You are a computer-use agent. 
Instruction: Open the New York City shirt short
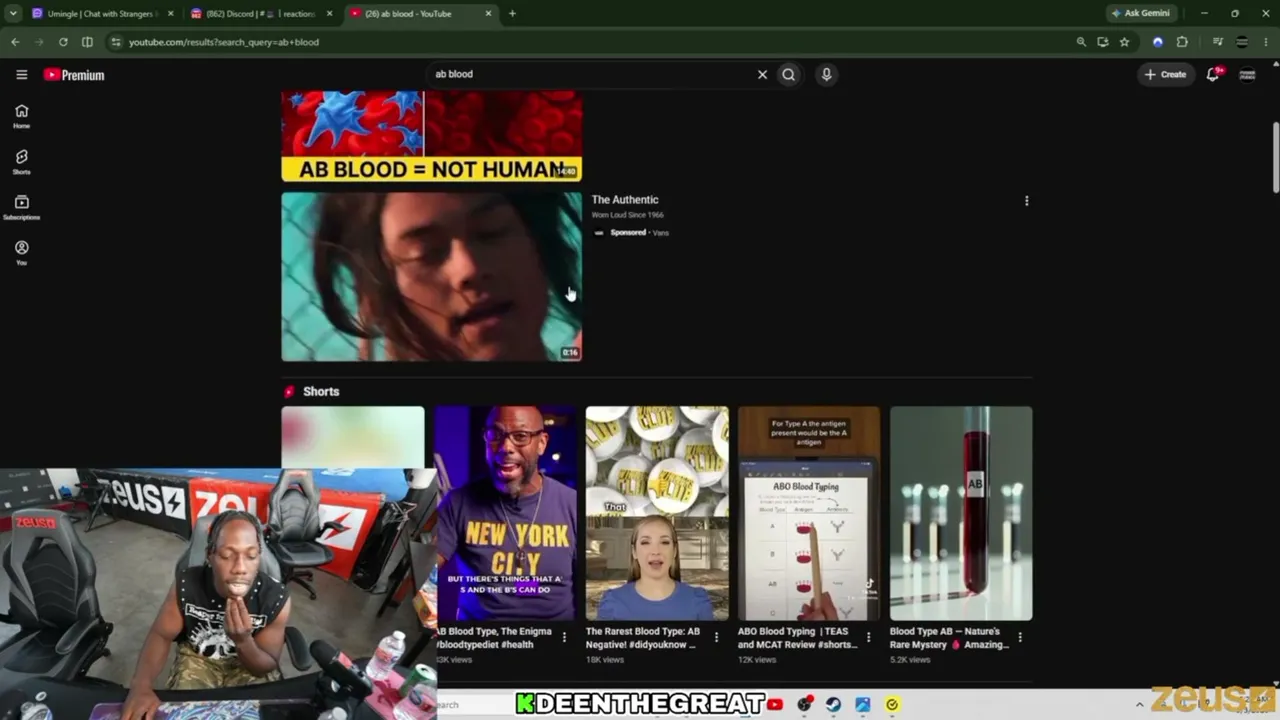point(506,513)
